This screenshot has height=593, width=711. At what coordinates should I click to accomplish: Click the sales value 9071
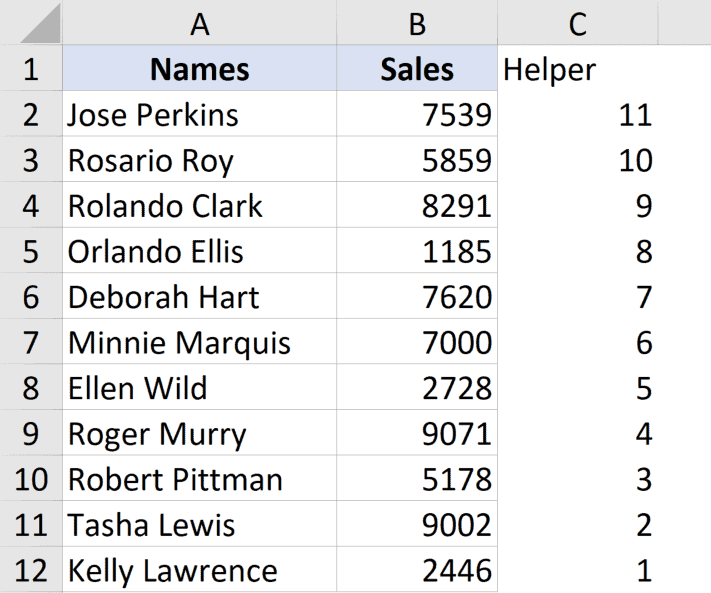coord(417,434)
